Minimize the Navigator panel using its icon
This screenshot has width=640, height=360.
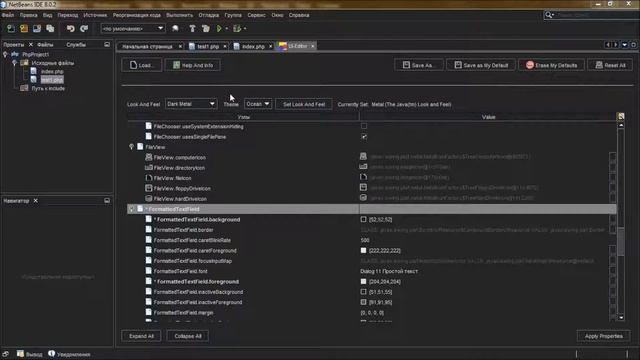107,200
